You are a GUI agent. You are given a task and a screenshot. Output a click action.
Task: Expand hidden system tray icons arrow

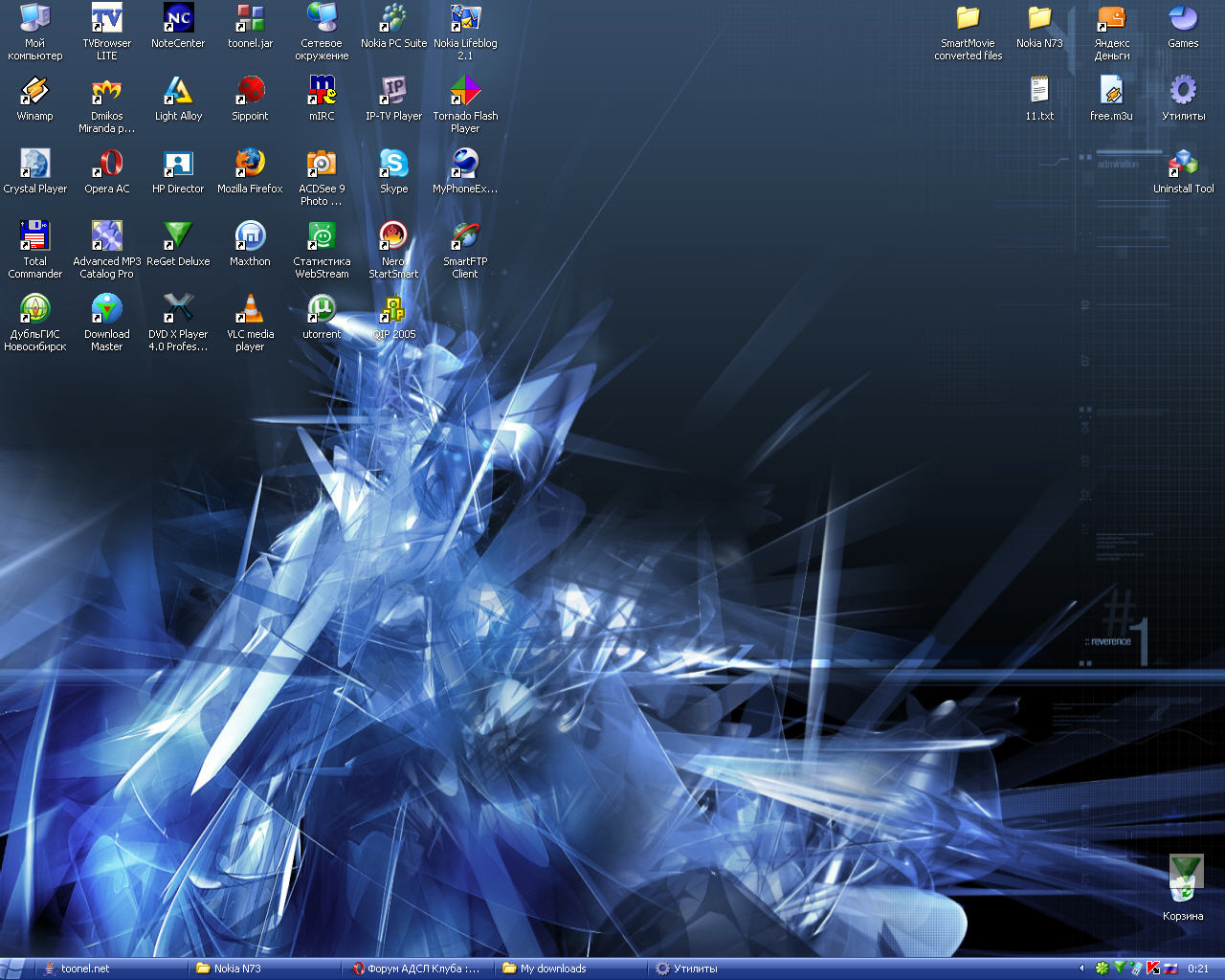1082,969
